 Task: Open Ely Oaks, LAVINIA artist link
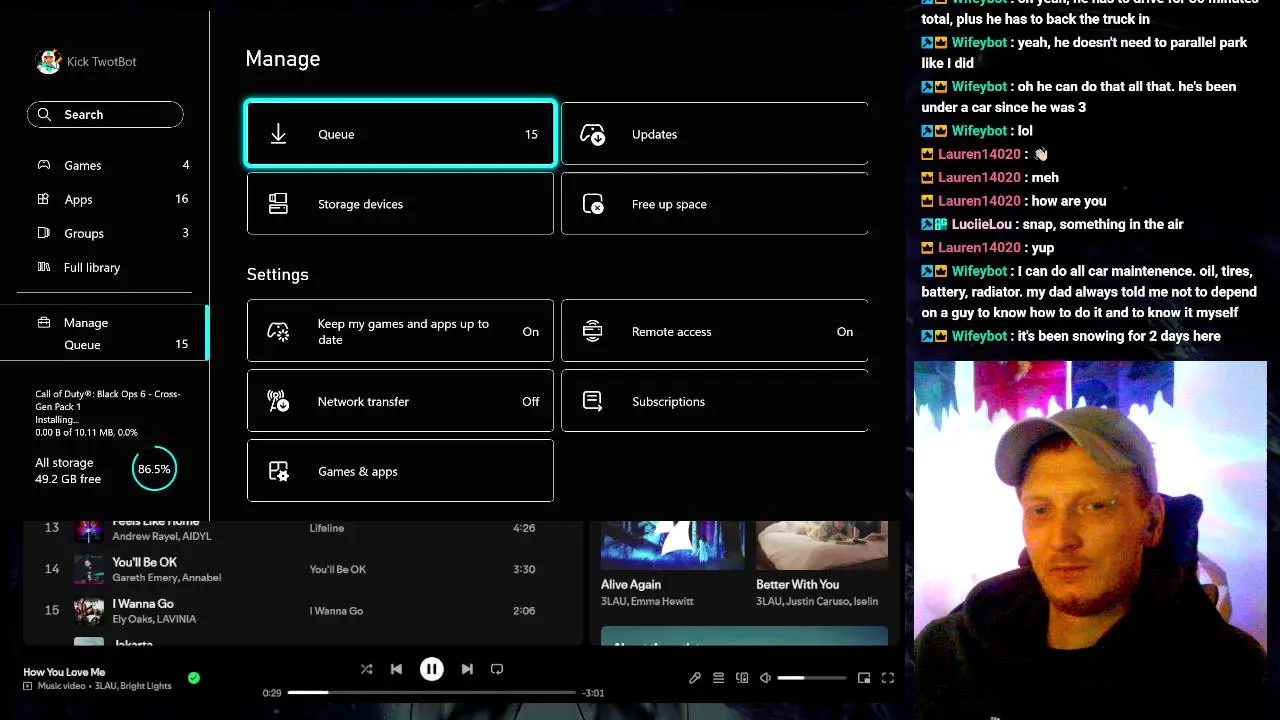(x=154, y=619)
